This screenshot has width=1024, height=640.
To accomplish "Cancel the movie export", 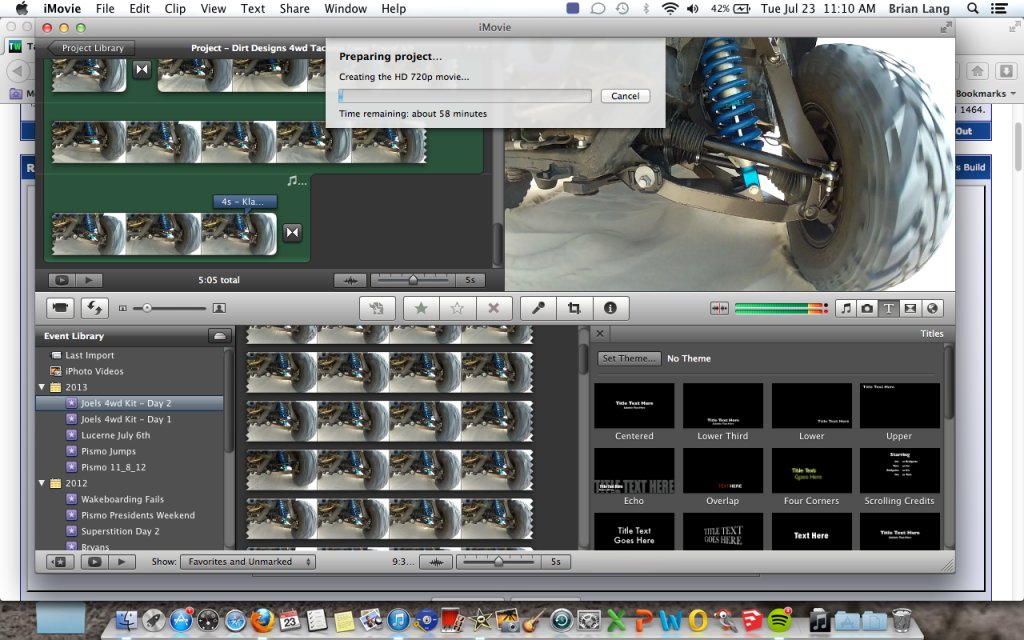I will 625,96.
